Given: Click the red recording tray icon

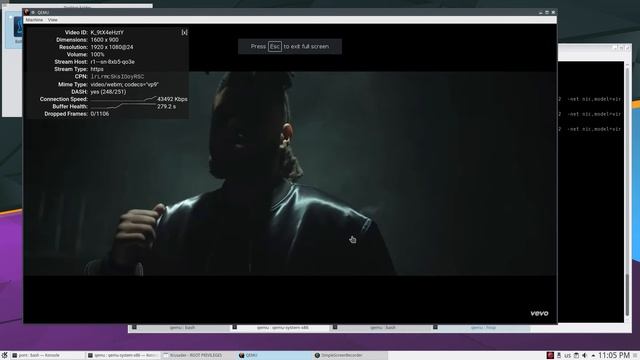Looking at the screenshot, I should [550, 355].
